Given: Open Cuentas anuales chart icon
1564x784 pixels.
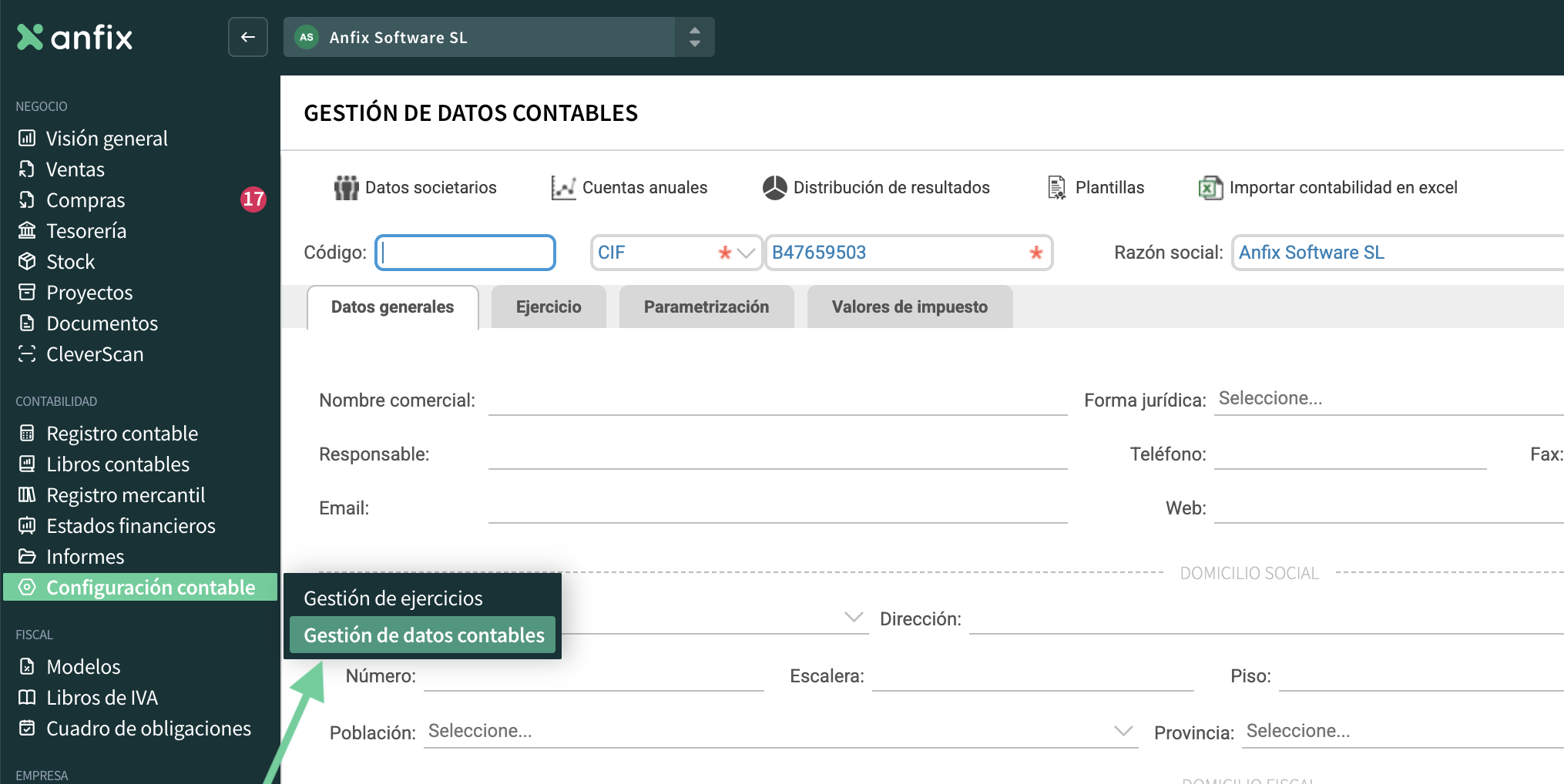Looking at the screenshot, I should point(563,187).
